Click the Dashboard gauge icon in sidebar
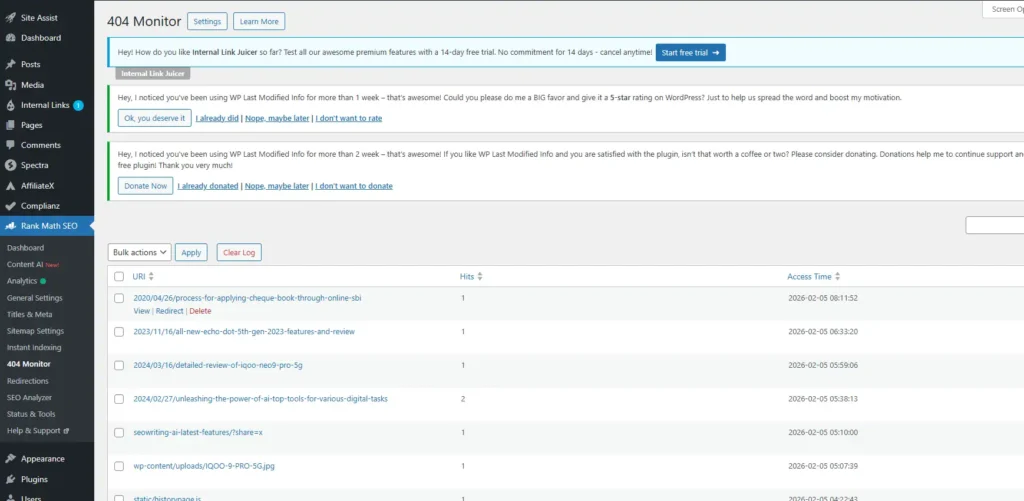The height and width of the screenshot is (501, 1024). (10, 38)
